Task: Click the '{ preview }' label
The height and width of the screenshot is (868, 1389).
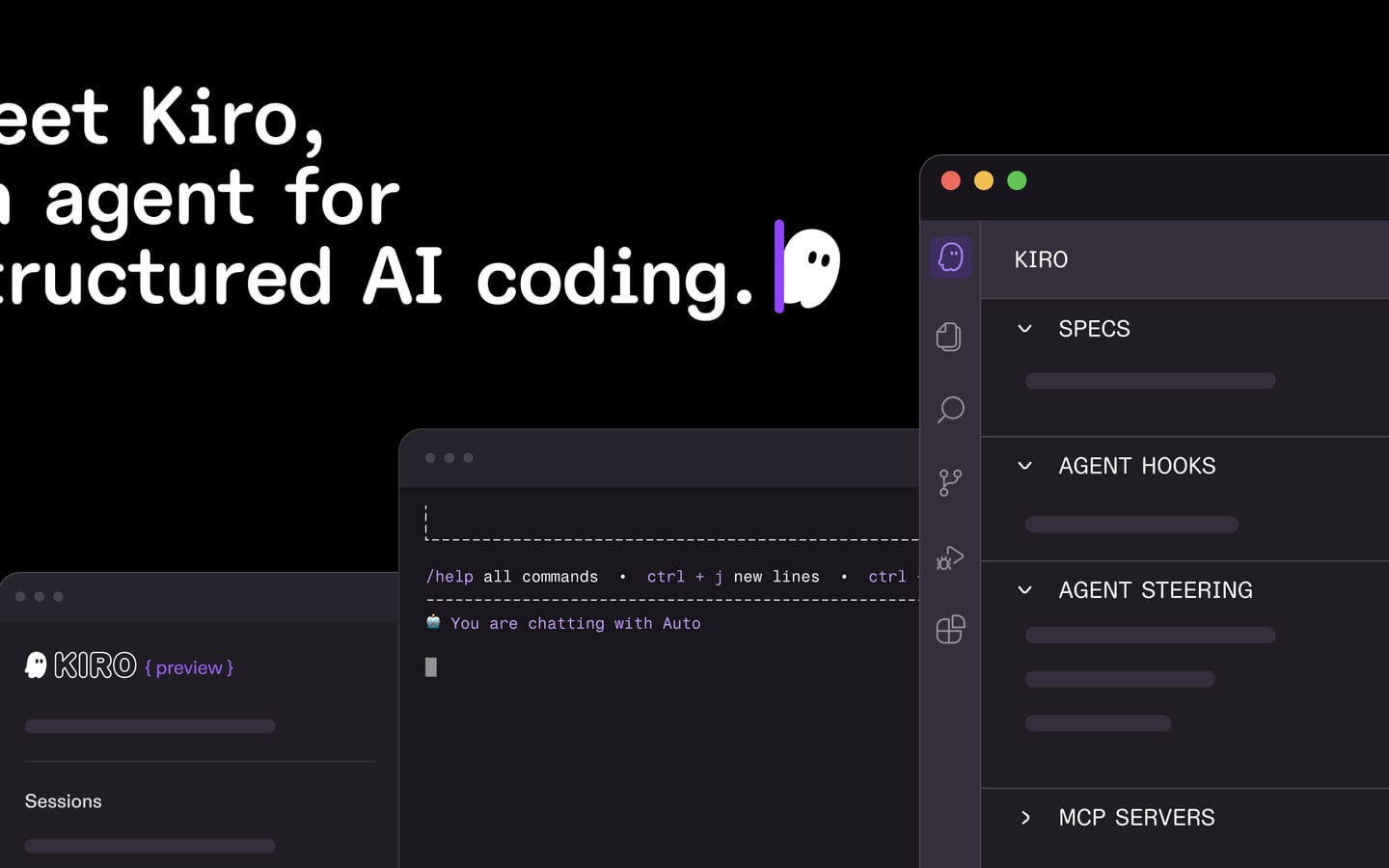Action: pyautogui.click(x=189, y=667)
